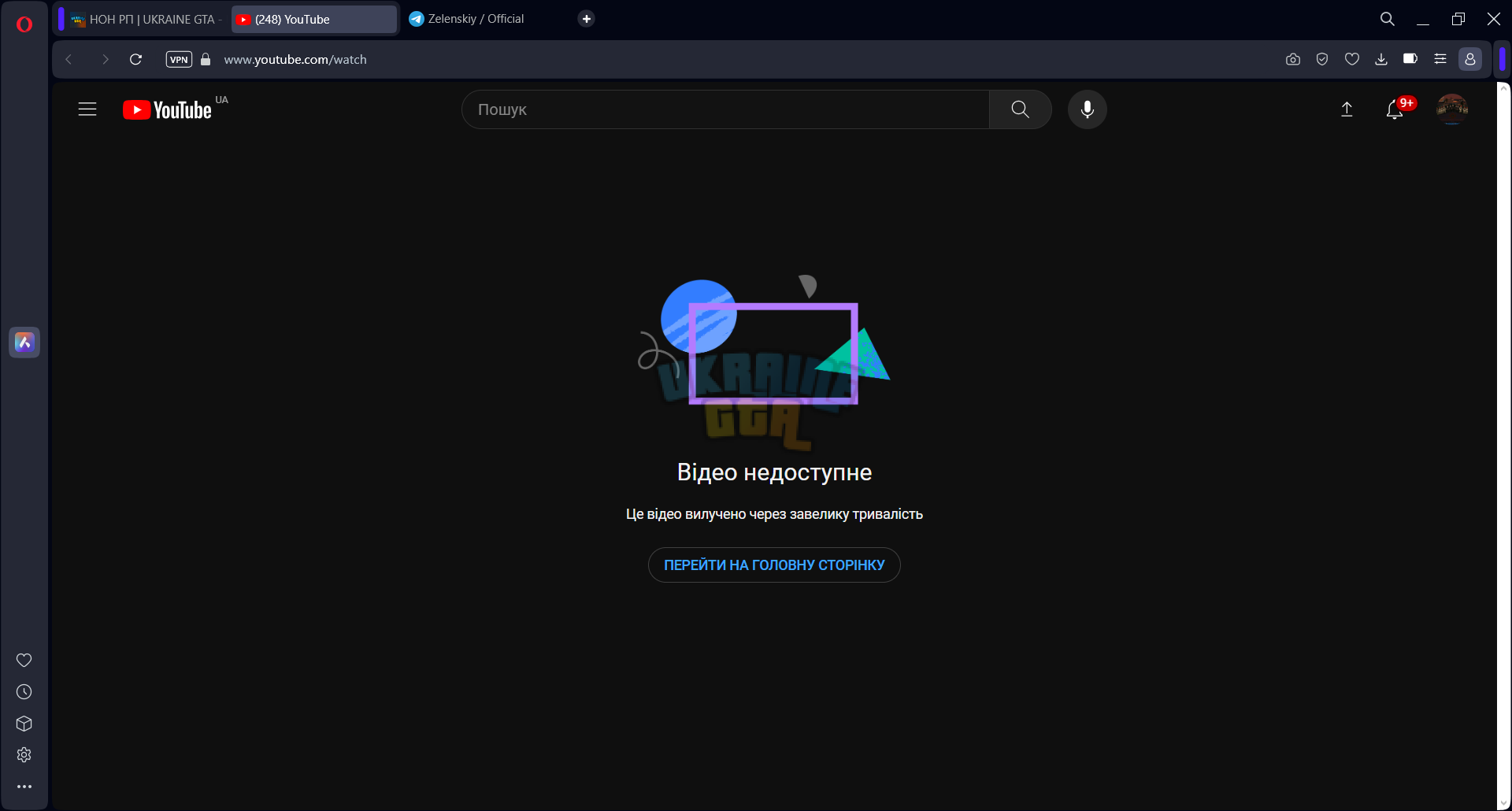This screenshot has width=1512, height=811.
Task: Open the YouTube guide hamburger menu
Action: (87, 109)
